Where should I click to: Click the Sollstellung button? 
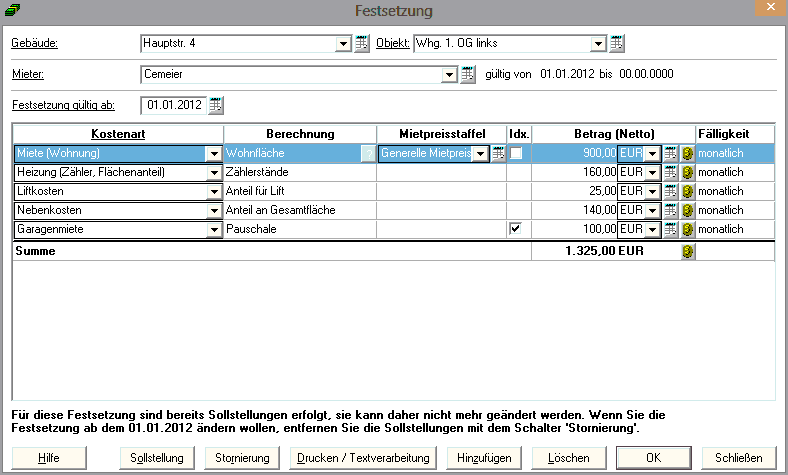pyautogui.click(x=157, y=457)
